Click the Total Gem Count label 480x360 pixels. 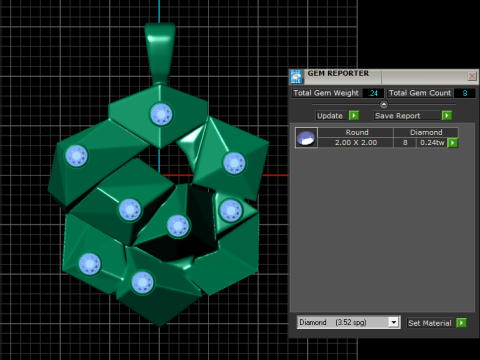[420, 93]
